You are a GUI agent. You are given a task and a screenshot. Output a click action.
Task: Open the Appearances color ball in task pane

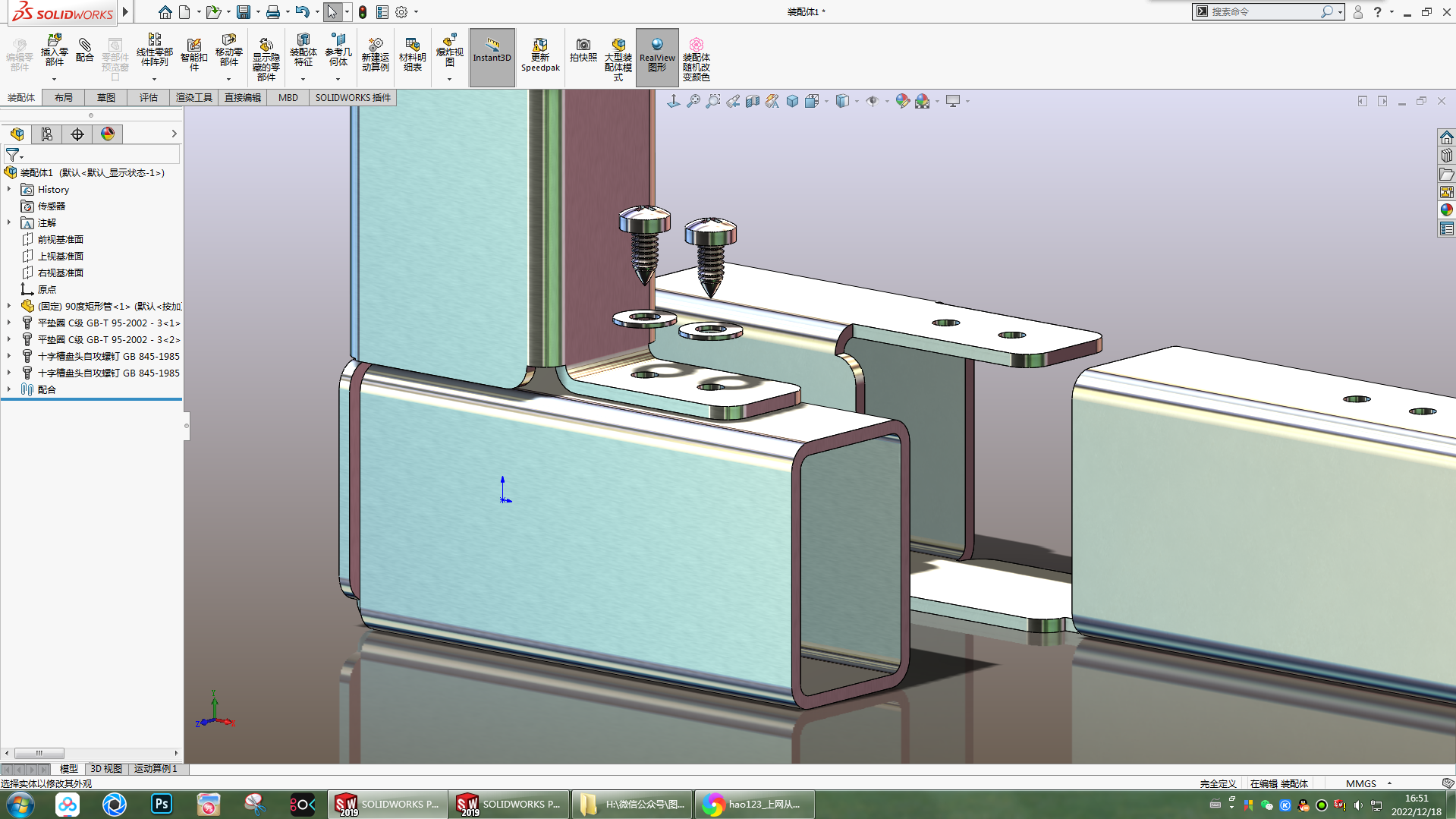click(1446, 210)
